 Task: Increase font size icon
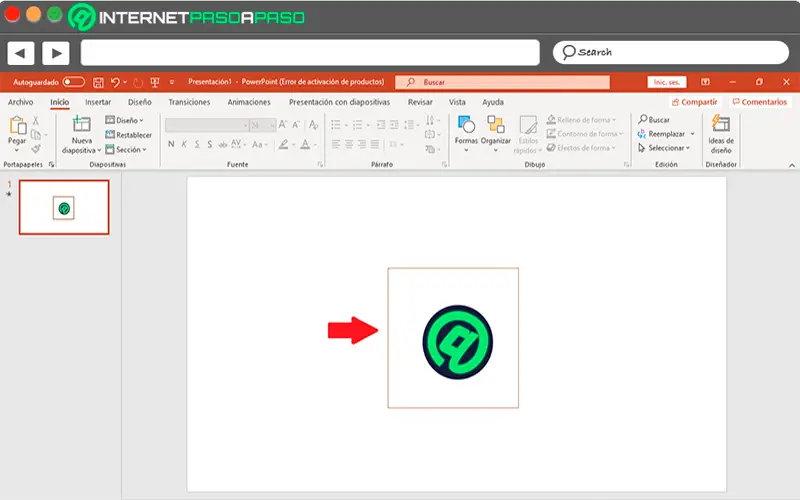point(283,124)
